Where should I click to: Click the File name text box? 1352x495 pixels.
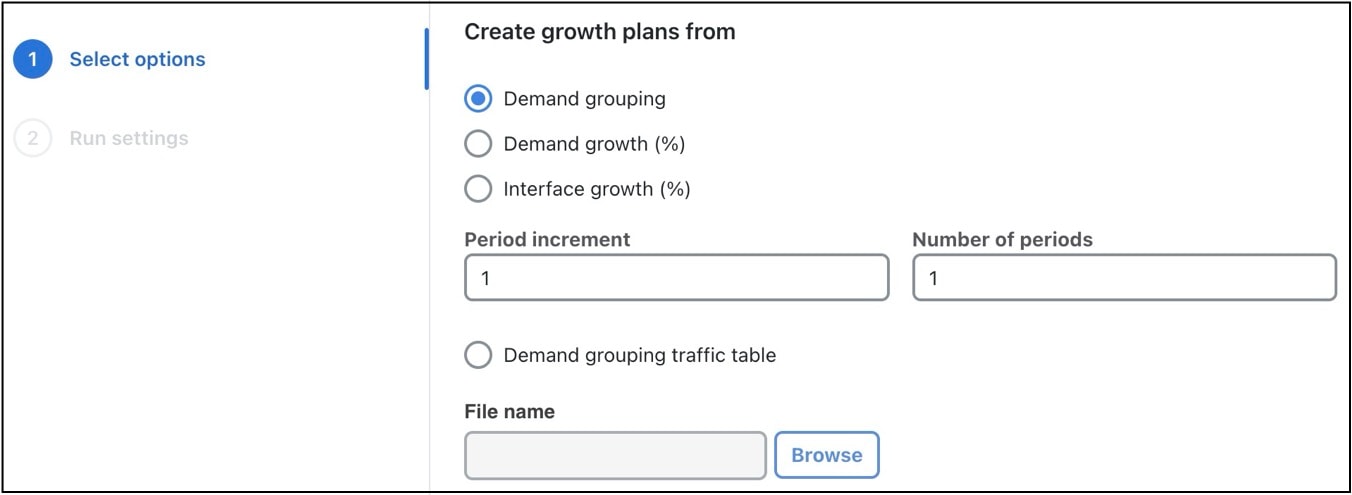coord(615,455)
